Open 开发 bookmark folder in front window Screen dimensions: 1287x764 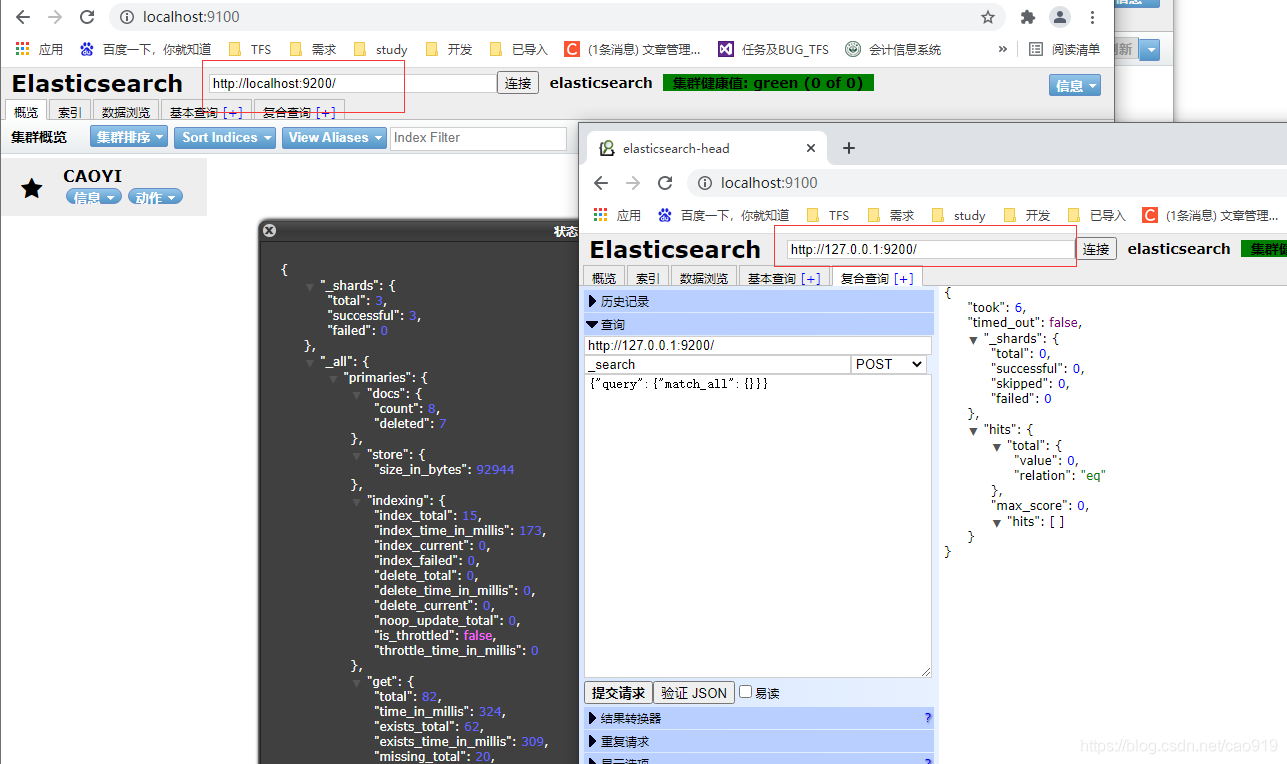(x=1027, y=215)
